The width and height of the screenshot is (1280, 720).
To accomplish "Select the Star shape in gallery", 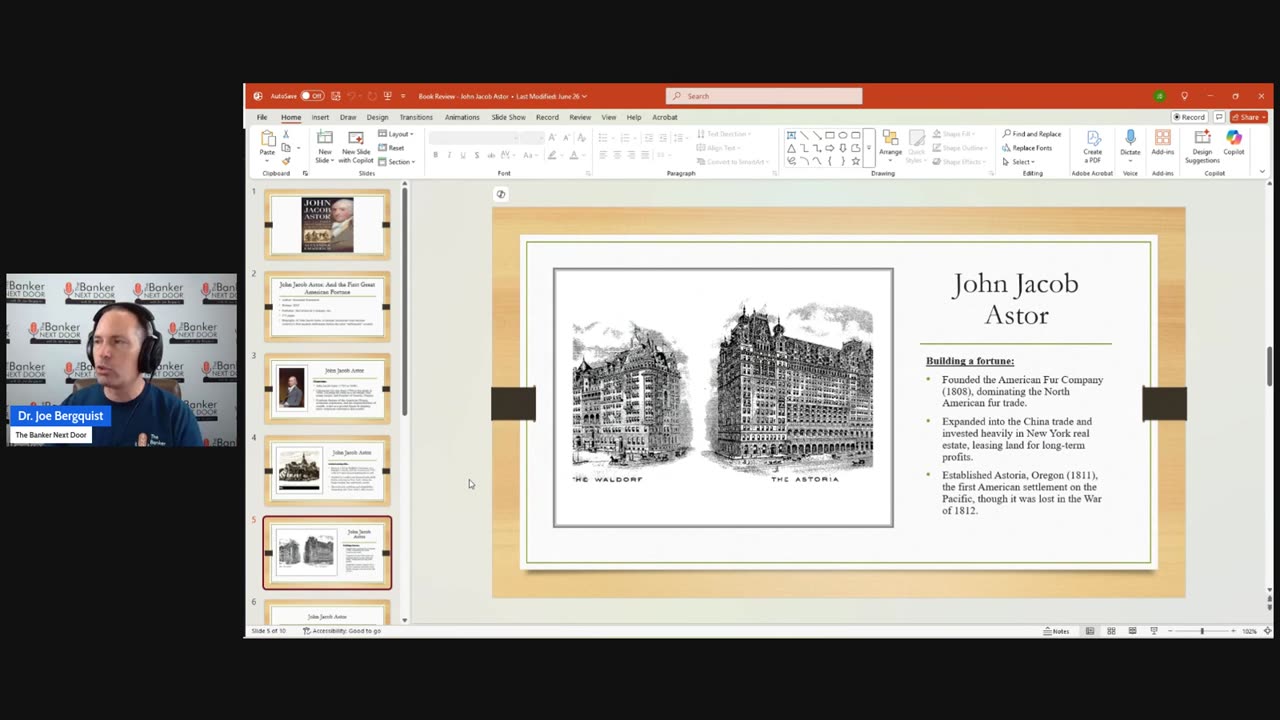I will (x=856, y=161).
